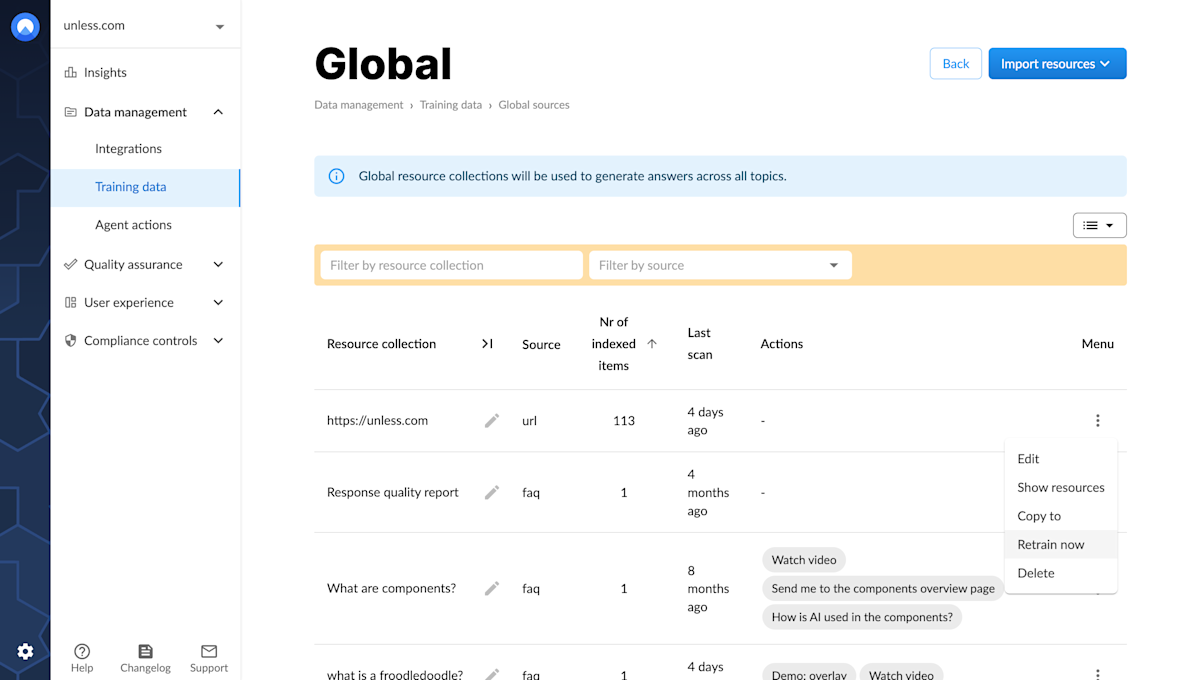
Task: Choose Copy to from the menu
Action: pos(1060,516)
